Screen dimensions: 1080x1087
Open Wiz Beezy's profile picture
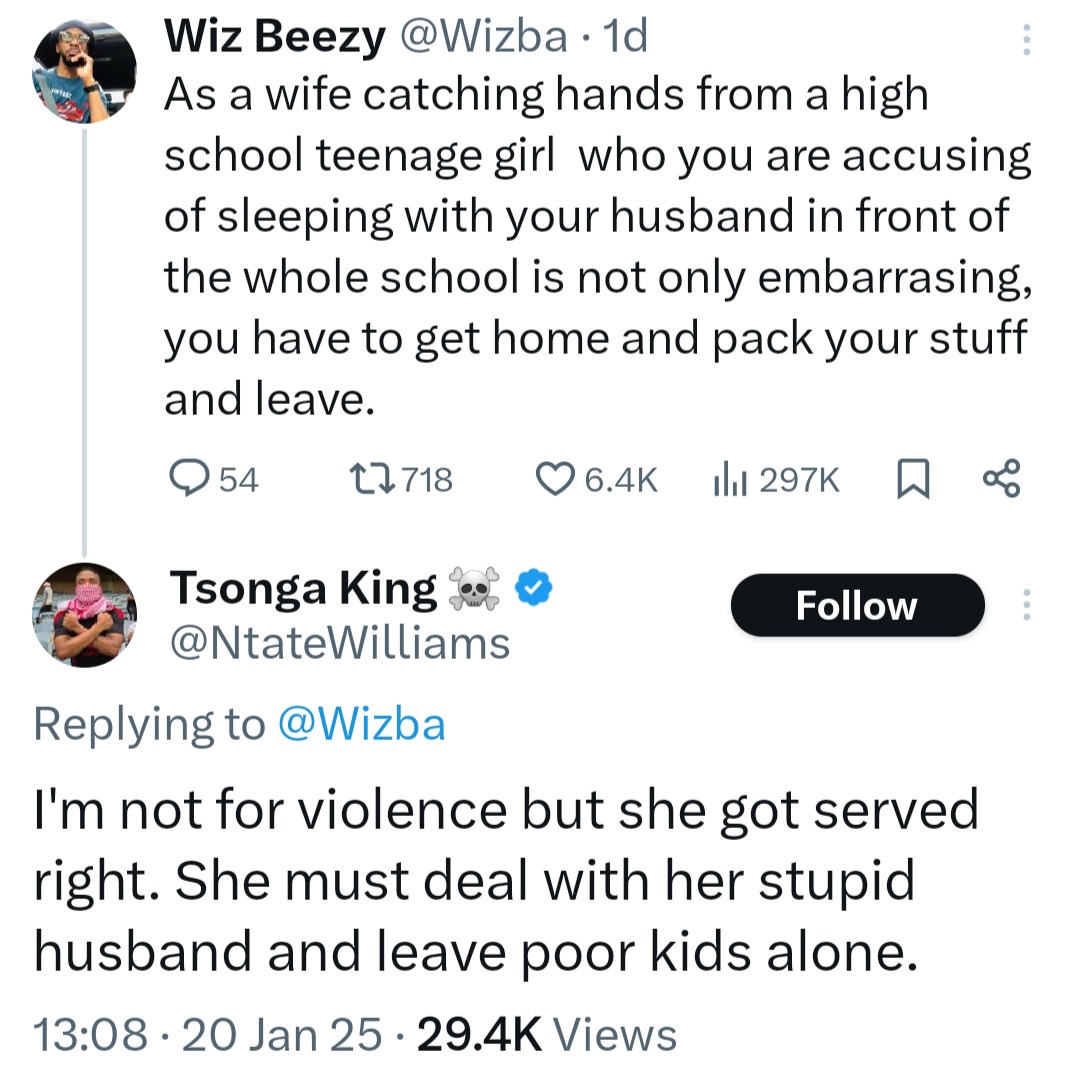click(84, 73)
